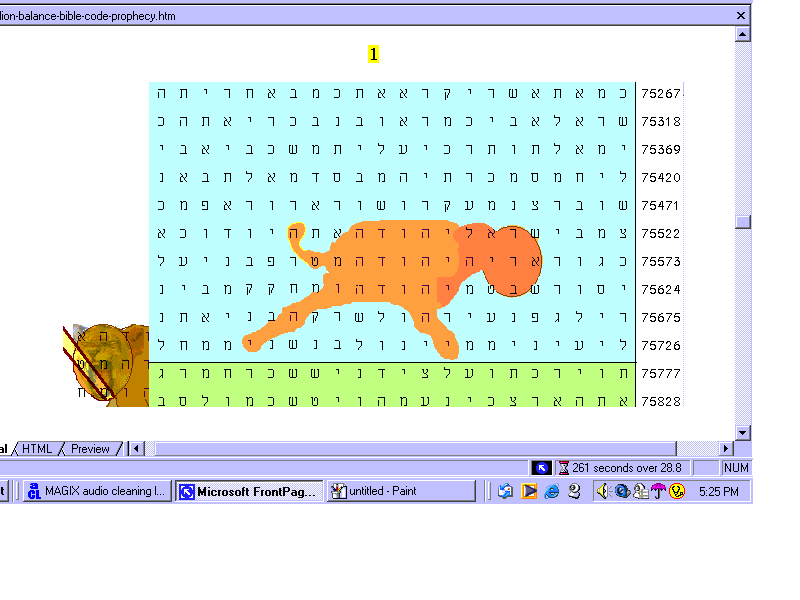Viewport: 800px width, 600px height.
Task: Switch to MAGIX audio cleaning taskbar button
Action: tap(97, 491)
